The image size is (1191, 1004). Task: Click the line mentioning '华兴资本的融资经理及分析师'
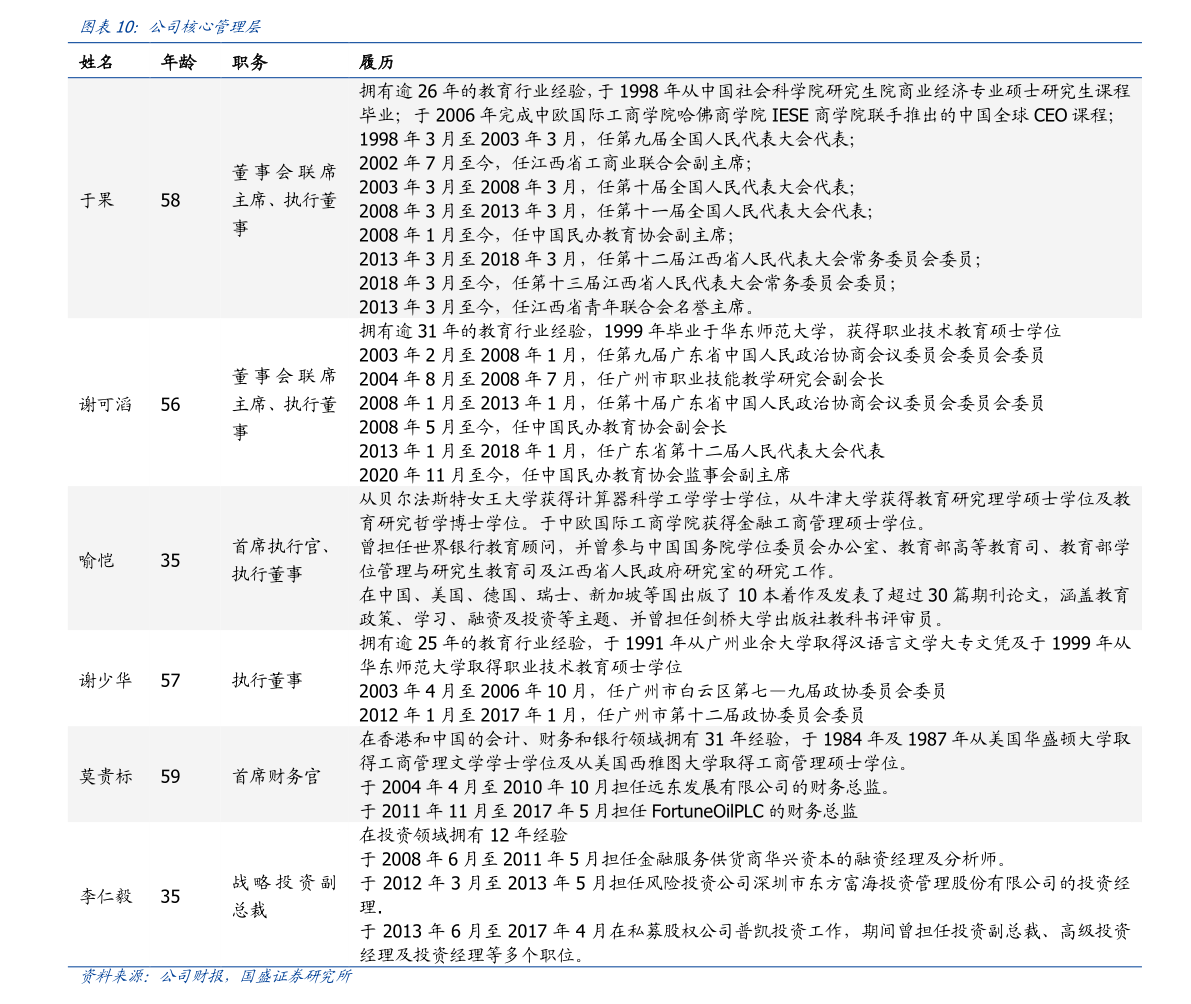pos(684,859)
